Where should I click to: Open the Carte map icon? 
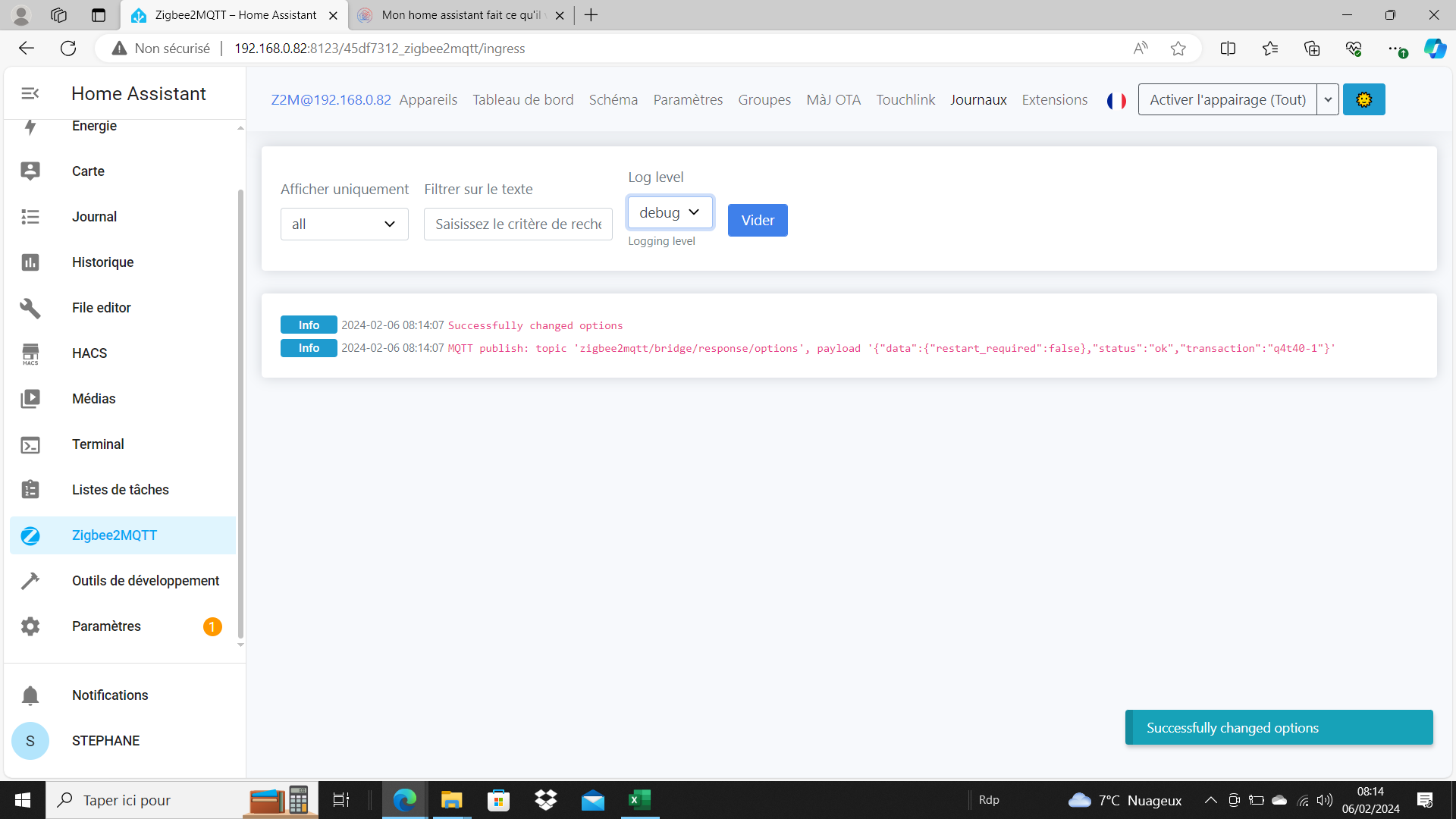click(30, 171)
